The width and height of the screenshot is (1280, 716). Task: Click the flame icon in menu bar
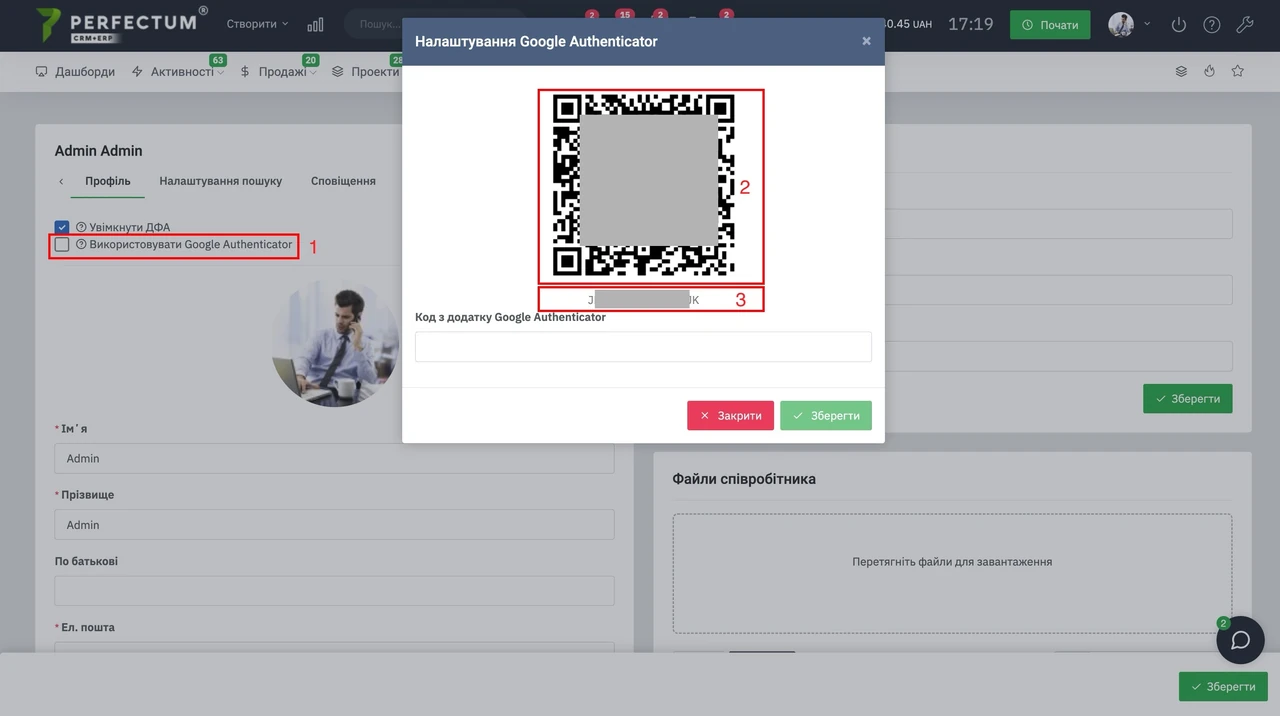(x=1209, y=71)
